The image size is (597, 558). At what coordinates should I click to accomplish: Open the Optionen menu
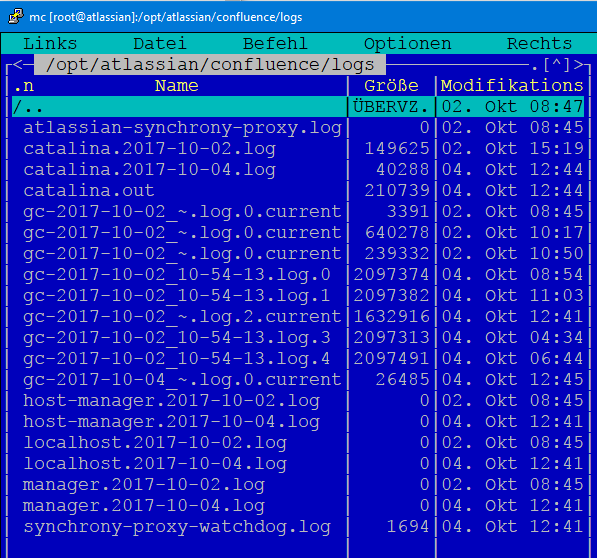pos(407,44)
